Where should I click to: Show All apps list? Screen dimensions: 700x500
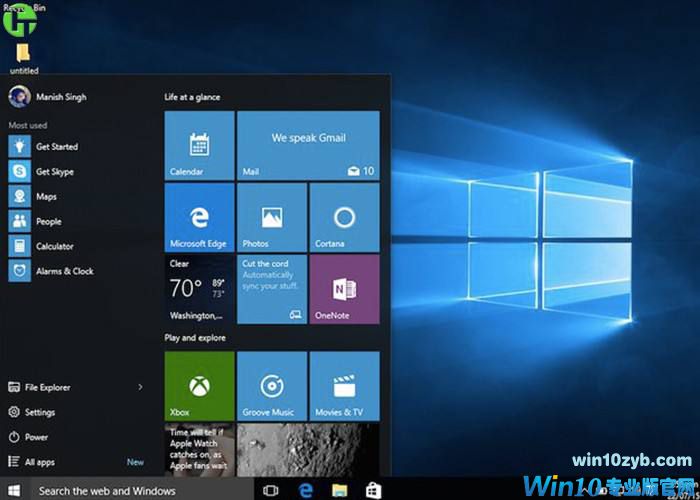(32, 462)
